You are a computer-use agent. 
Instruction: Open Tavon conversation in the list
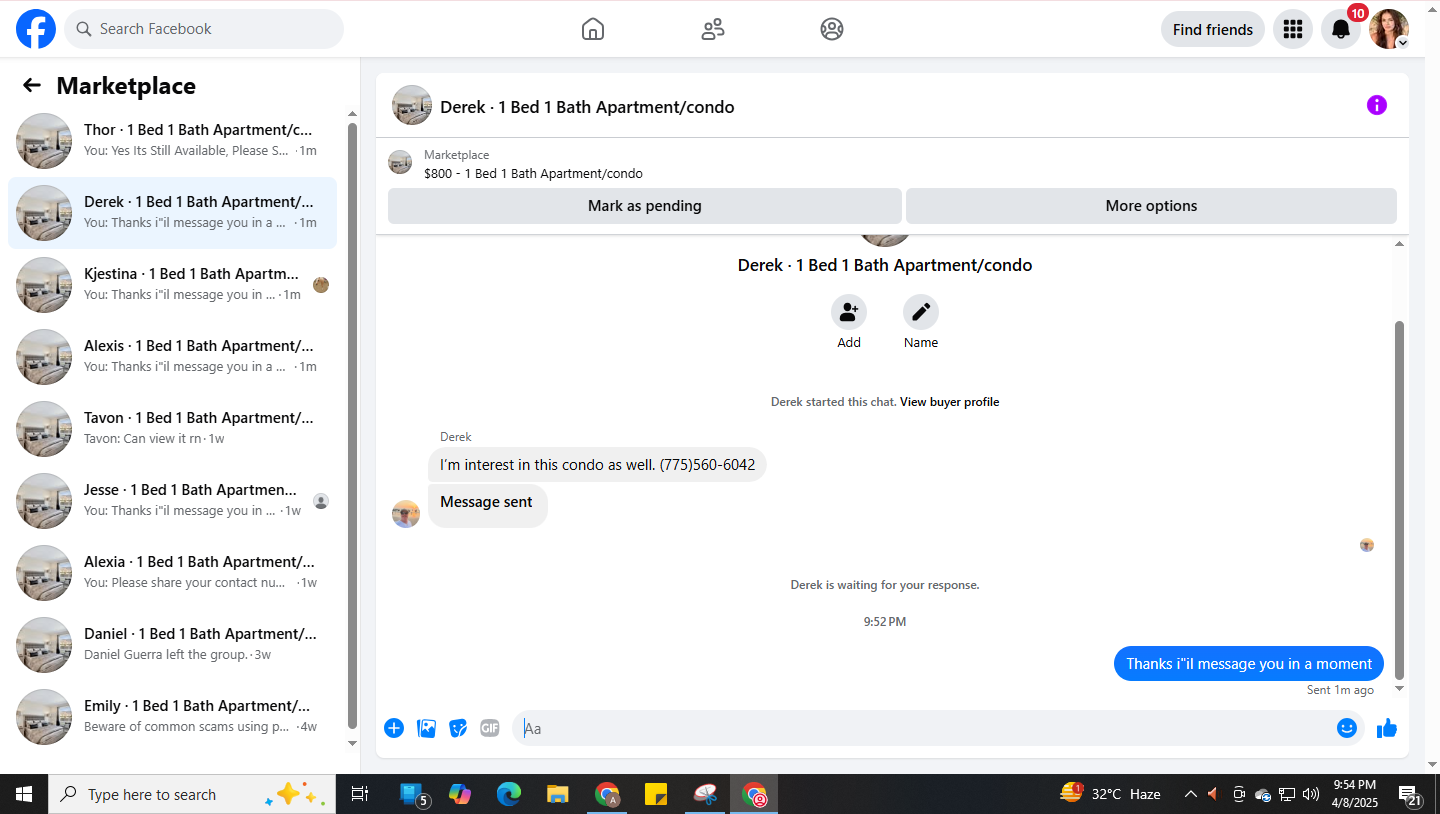[x=172, y=429]
